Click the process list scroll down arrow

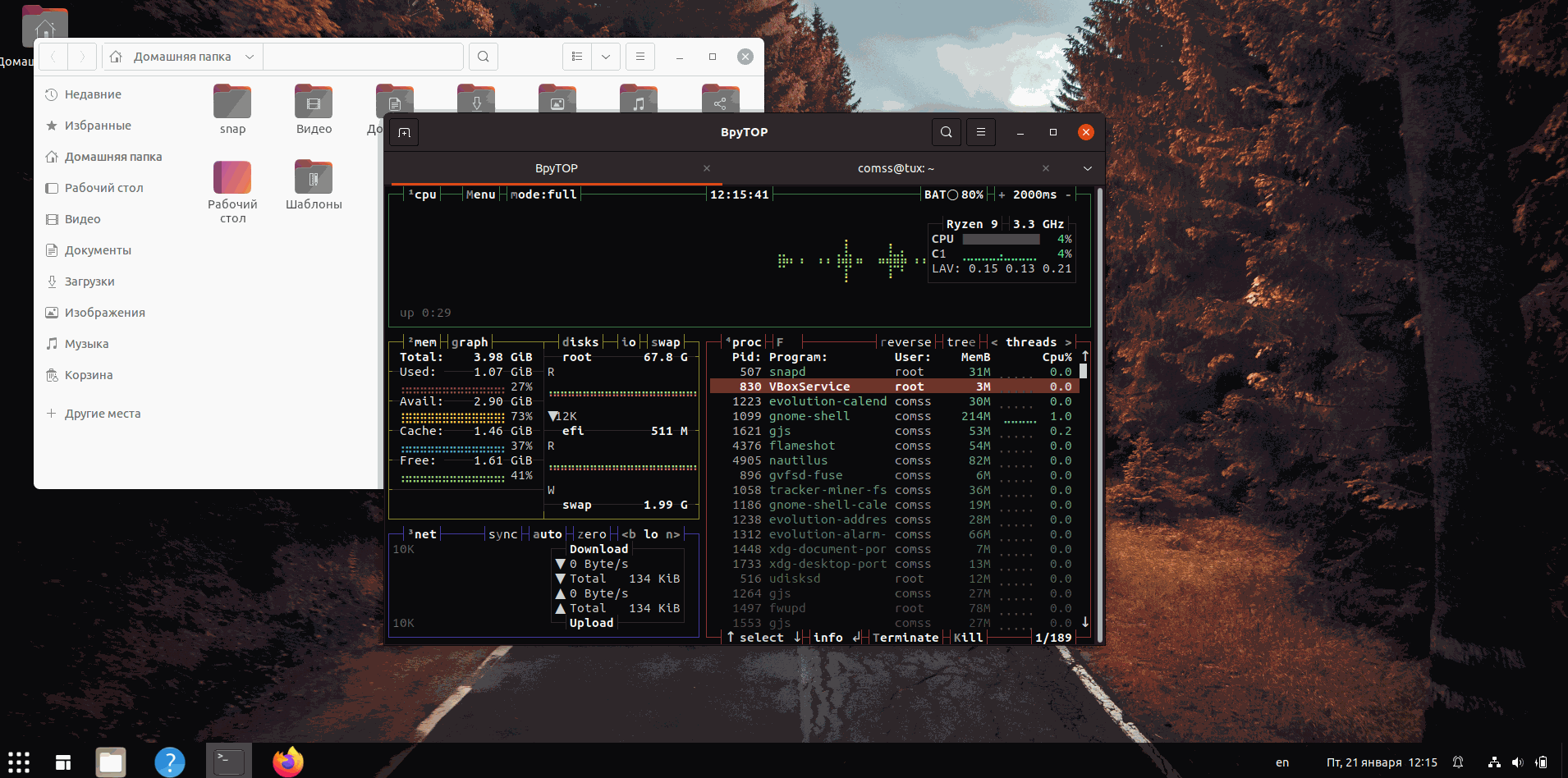click(x=1084, y=622)
